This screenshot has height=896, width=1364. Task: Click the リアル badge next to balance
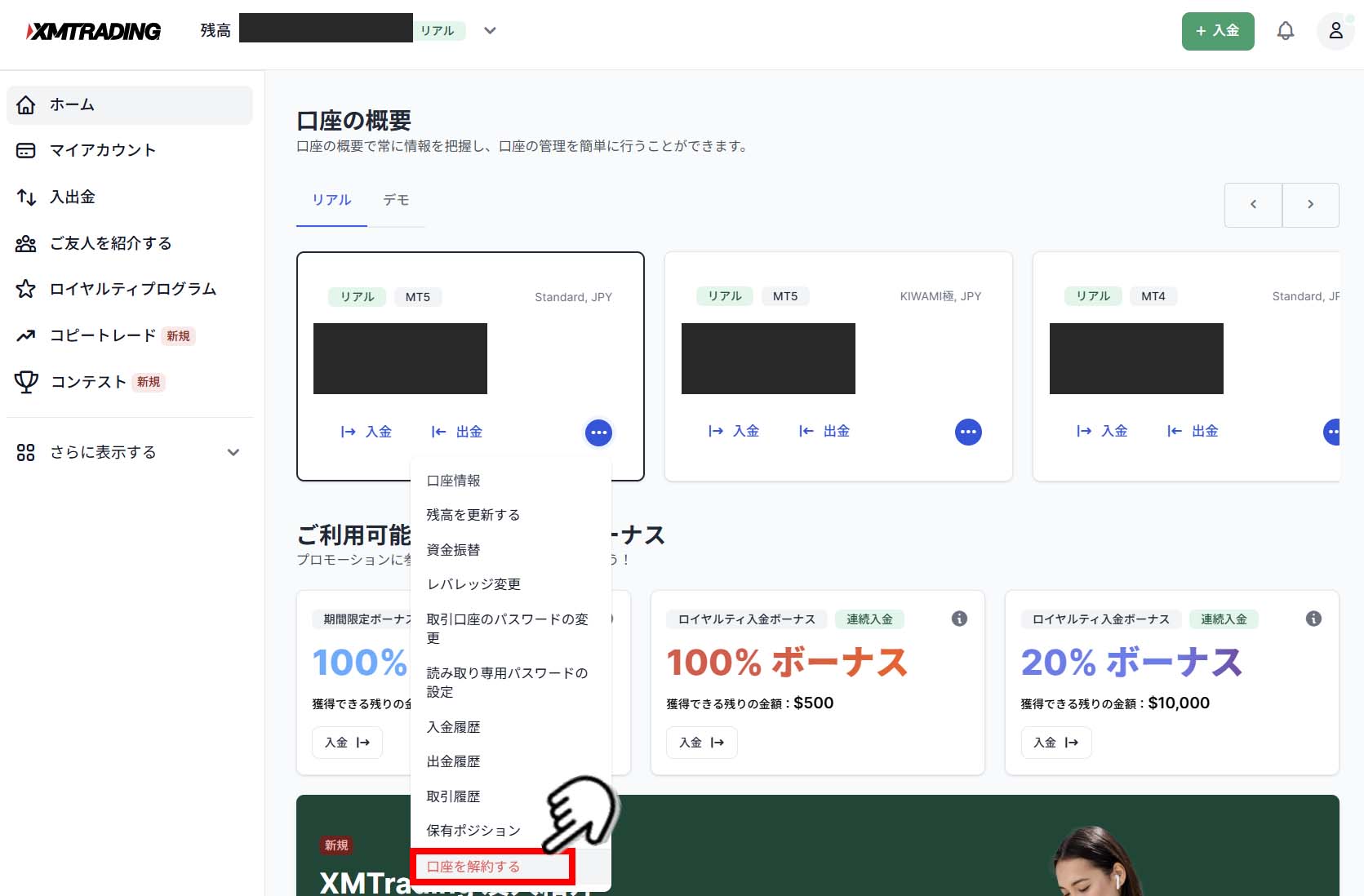tap(438, 31)
